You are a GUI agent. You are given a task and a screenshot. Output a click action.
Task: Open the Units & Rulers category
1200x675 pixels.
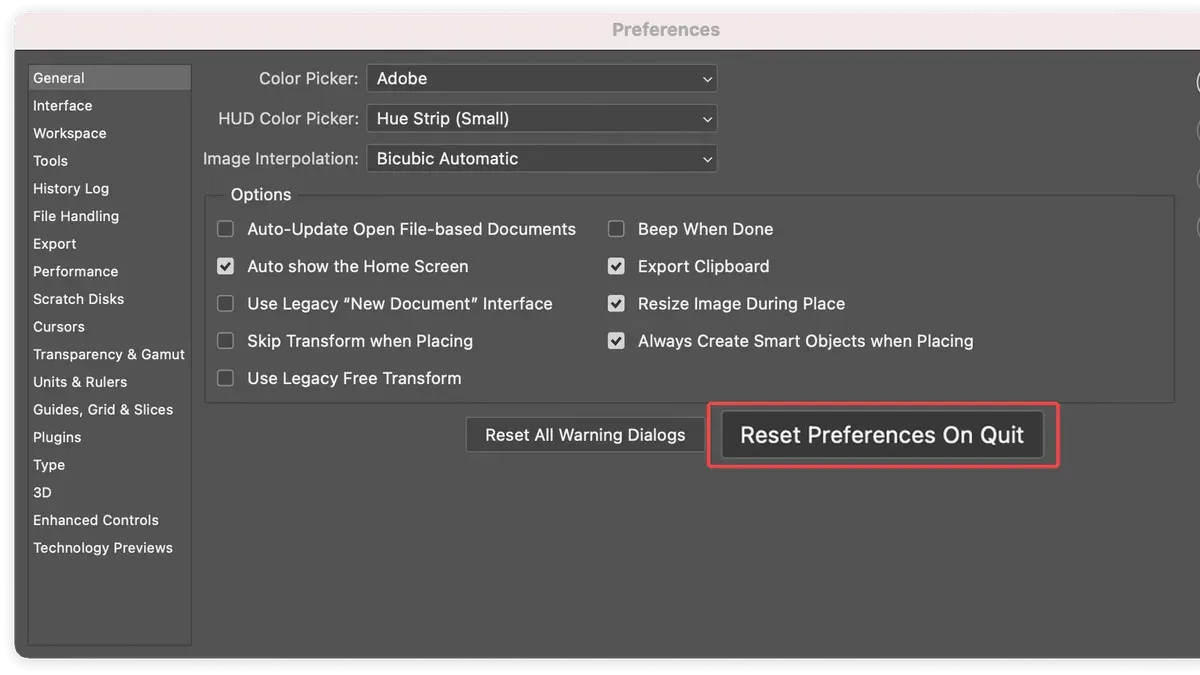(x=110, y=382)
